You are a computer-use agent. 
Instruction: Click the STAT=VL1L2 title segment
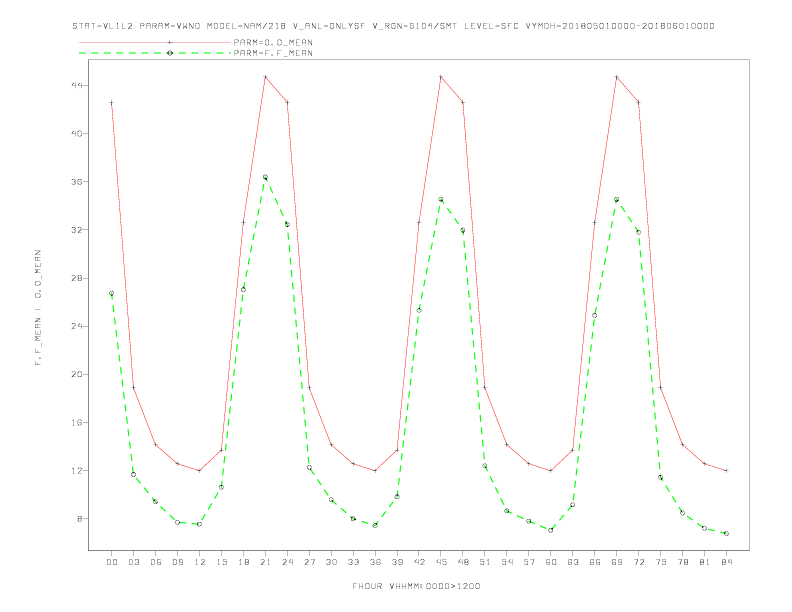103,26
